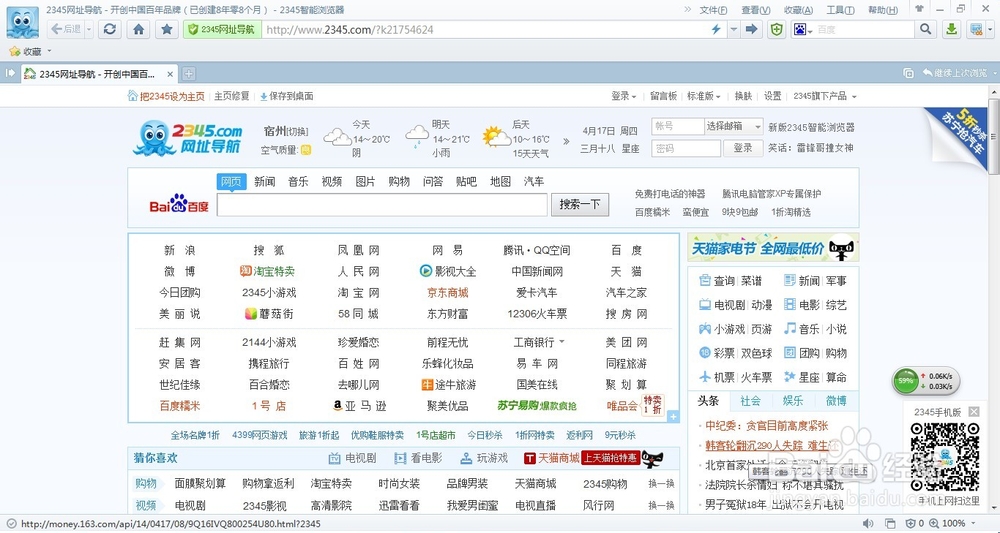Expand the 标准版 version dropdown

tap(703, 96)
